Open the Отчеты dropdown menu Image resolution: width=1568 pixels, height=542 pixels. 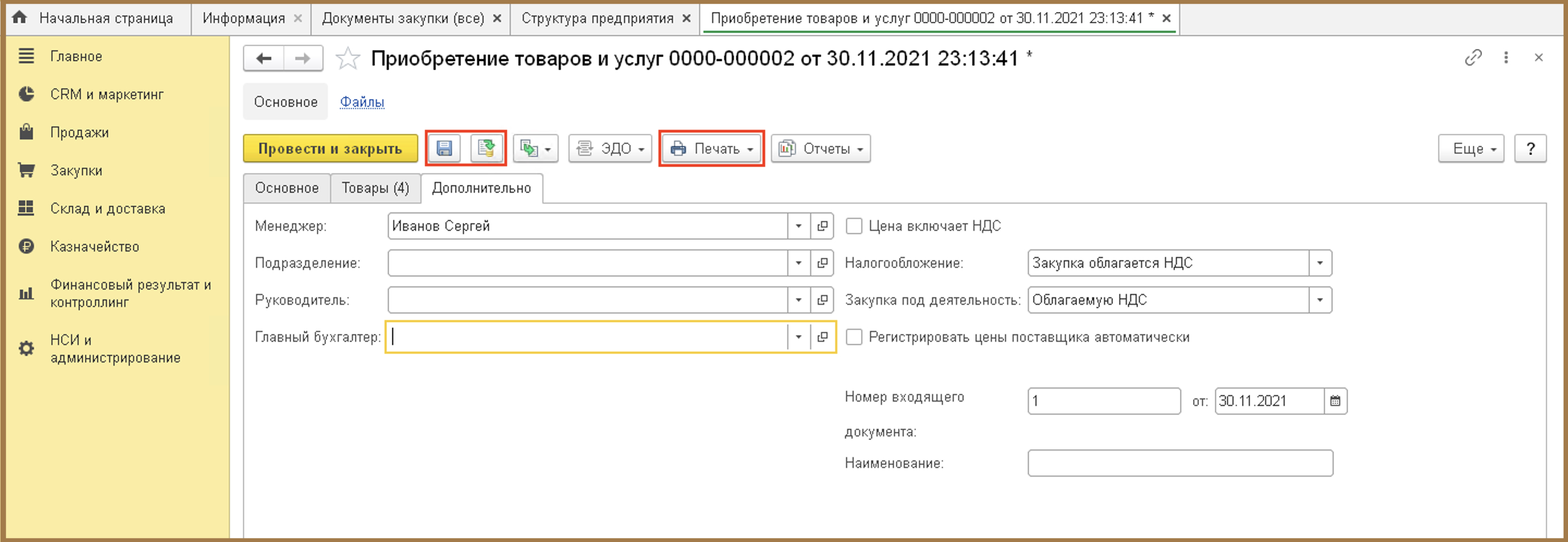(x=820, y=149)
